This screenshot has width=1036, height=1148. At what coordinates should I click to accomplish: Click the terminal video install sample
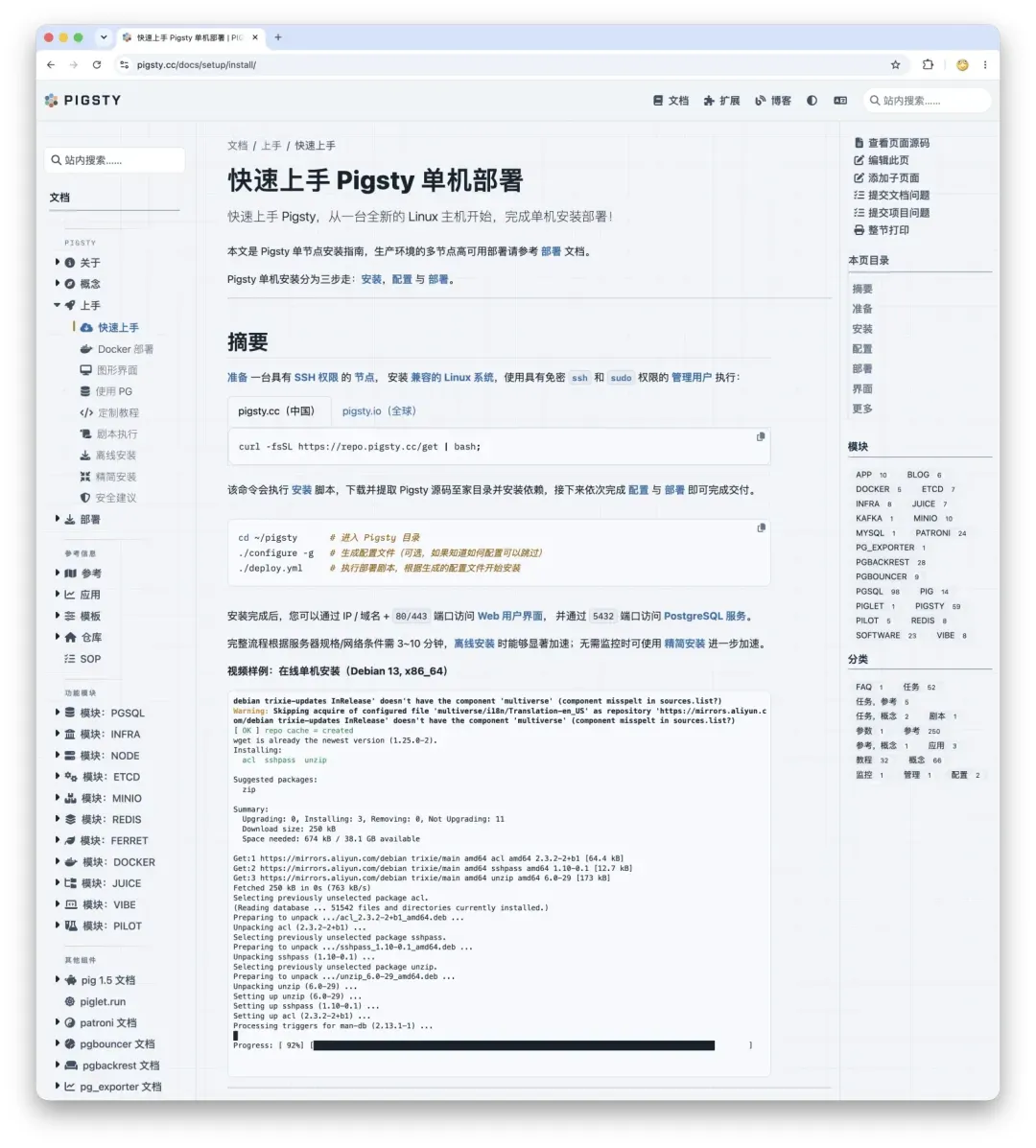(x=499, y=883)
